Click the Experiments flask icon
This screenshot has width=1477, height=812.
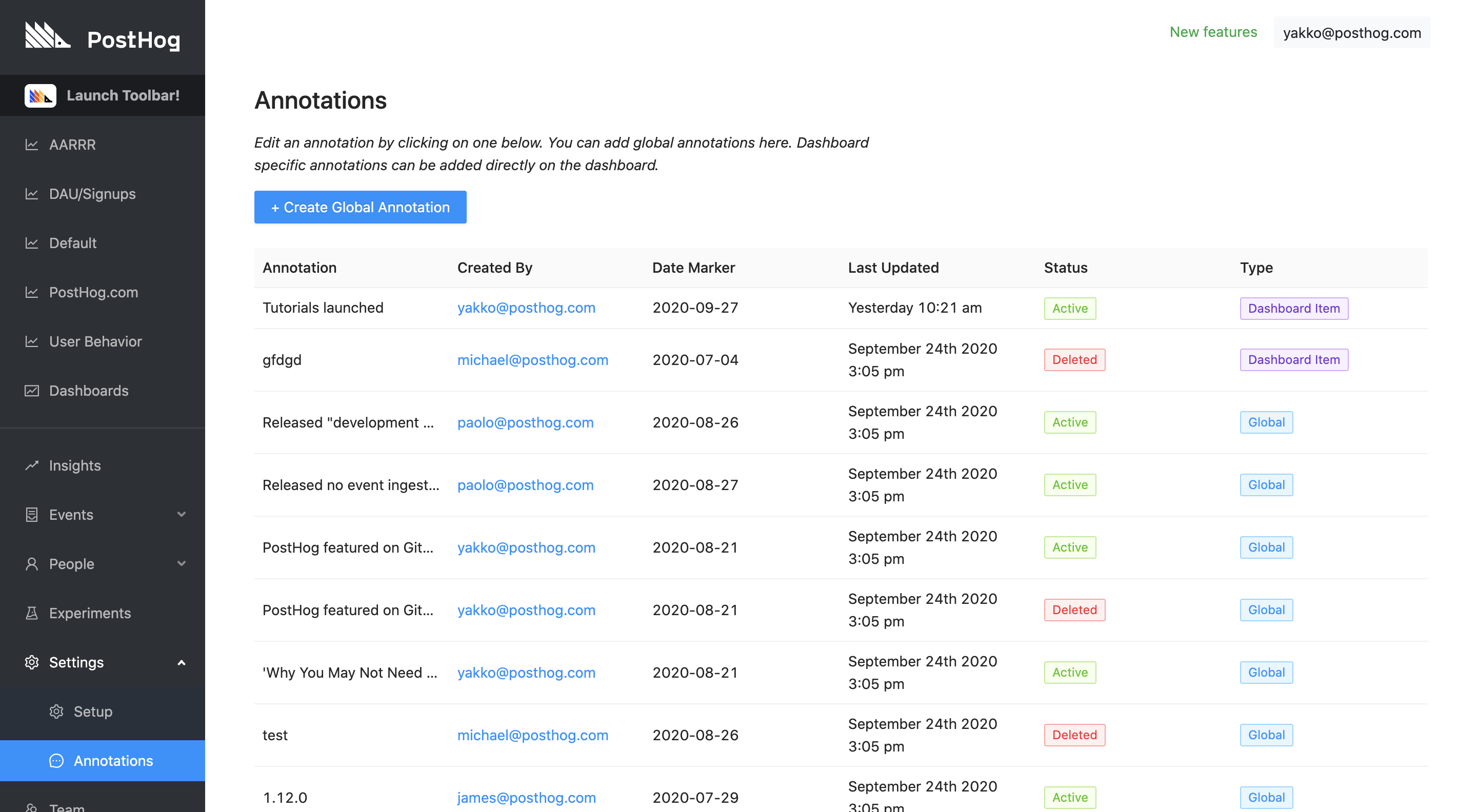[x=31, y=613]
